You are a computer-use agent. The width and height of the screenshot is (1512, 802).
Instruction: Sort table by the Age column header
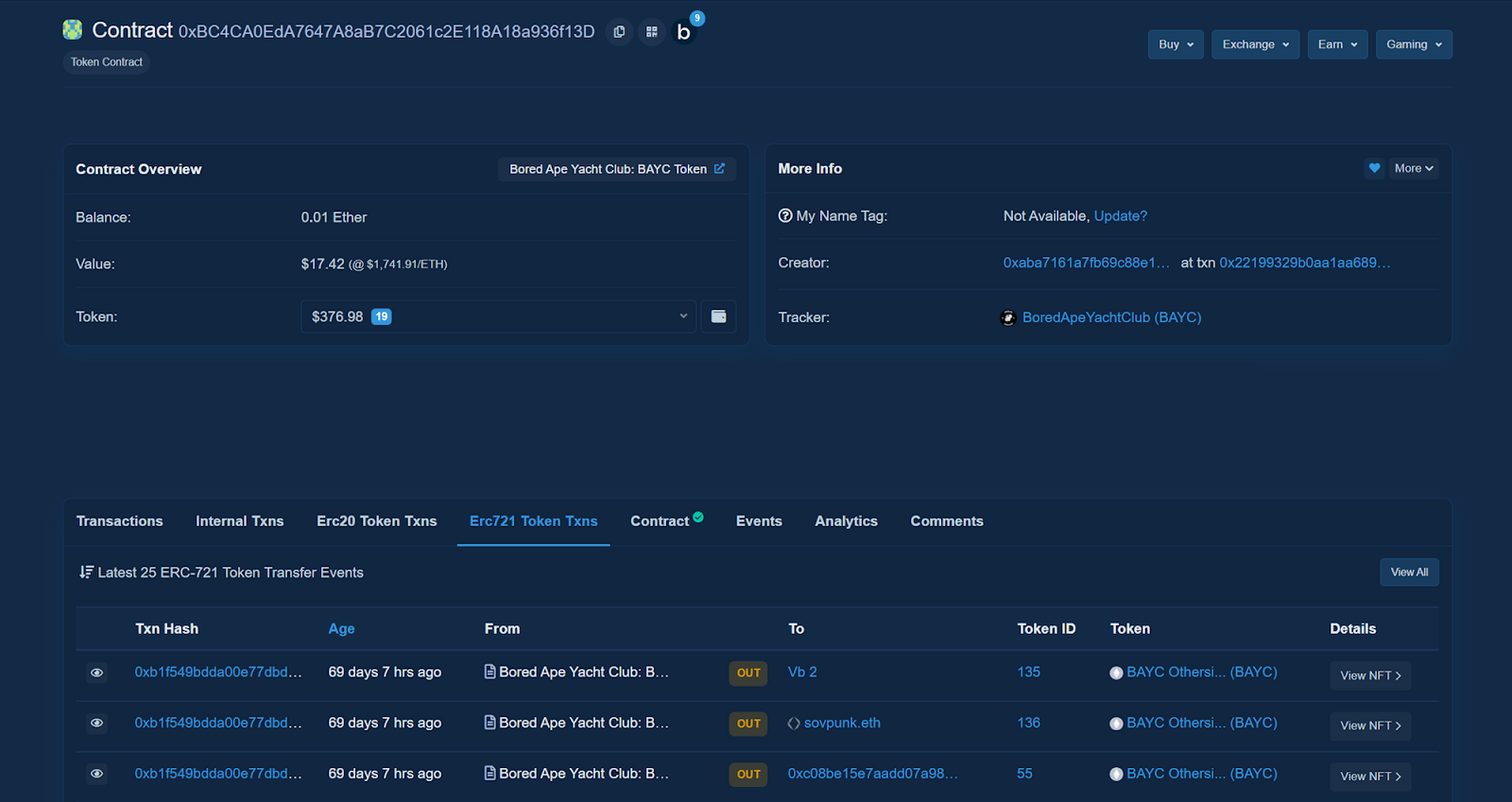(x=341, y=629)
